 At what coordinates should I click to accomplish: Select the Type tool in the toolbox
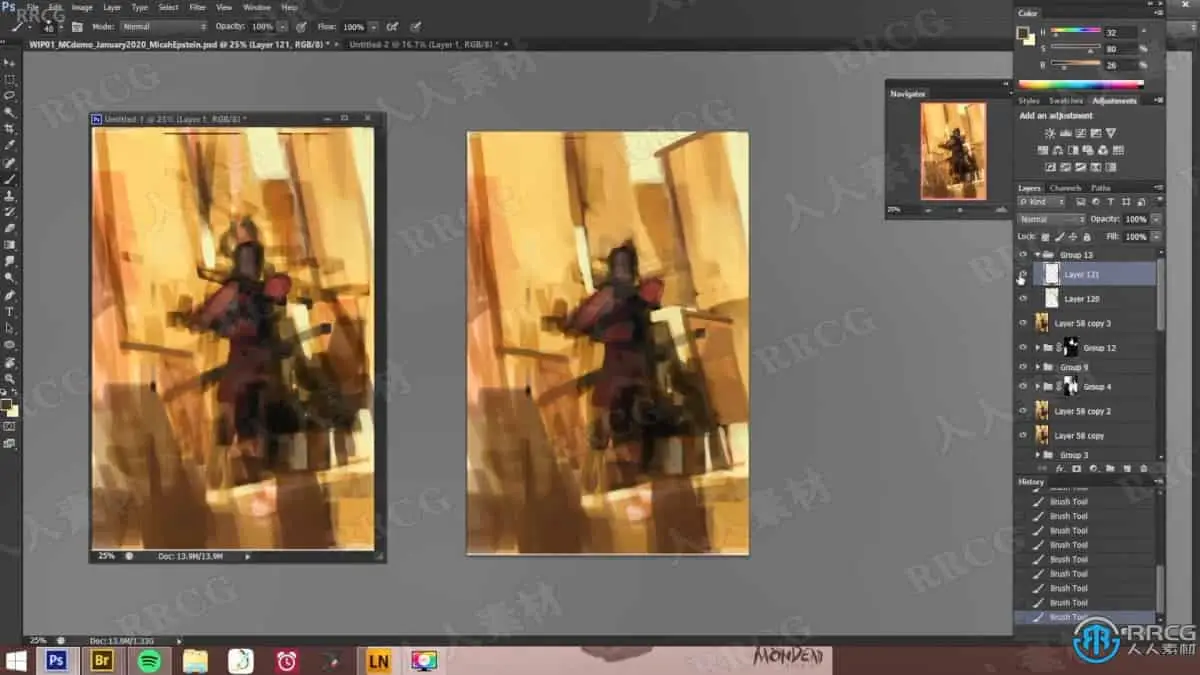pos(10,312)
